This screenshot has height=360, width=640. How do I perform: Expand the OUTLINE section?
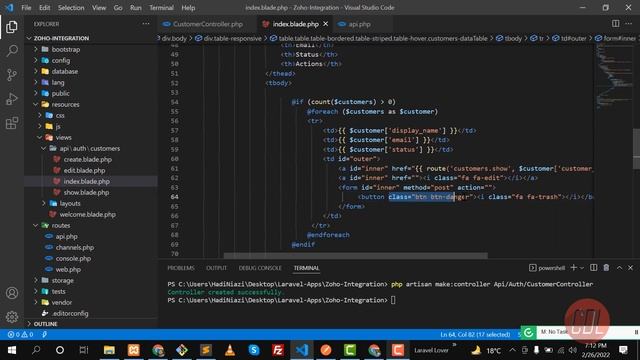[x=45, y=324]
